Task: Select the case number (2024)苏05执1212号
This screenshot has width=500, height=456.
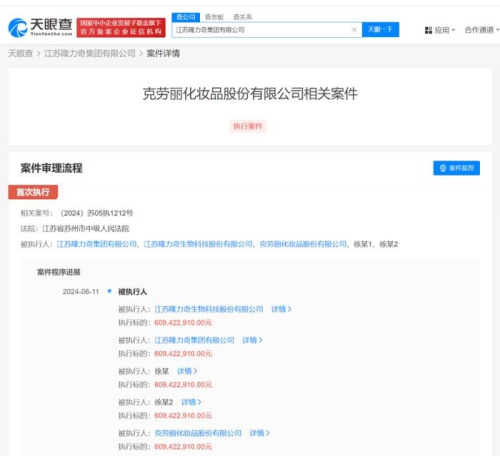Action: pyautogui.click(x=96, y=213)
